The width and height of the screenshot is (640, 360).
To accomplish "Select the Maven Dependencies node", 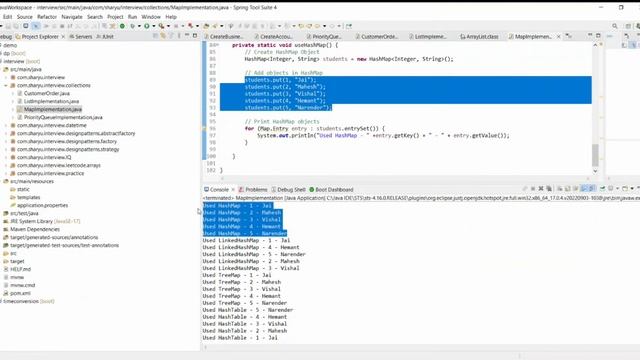I will click(35, 229).
